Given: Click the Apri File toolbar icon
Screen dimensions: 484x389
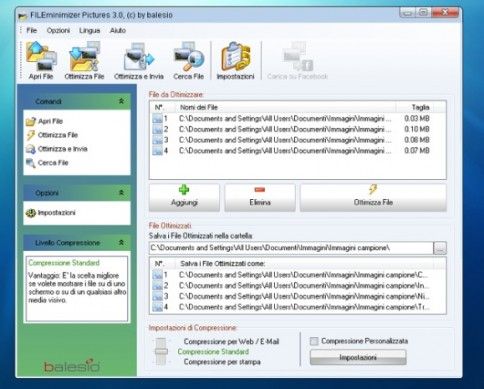Looking at the screenshot, I should click(41, 61).
